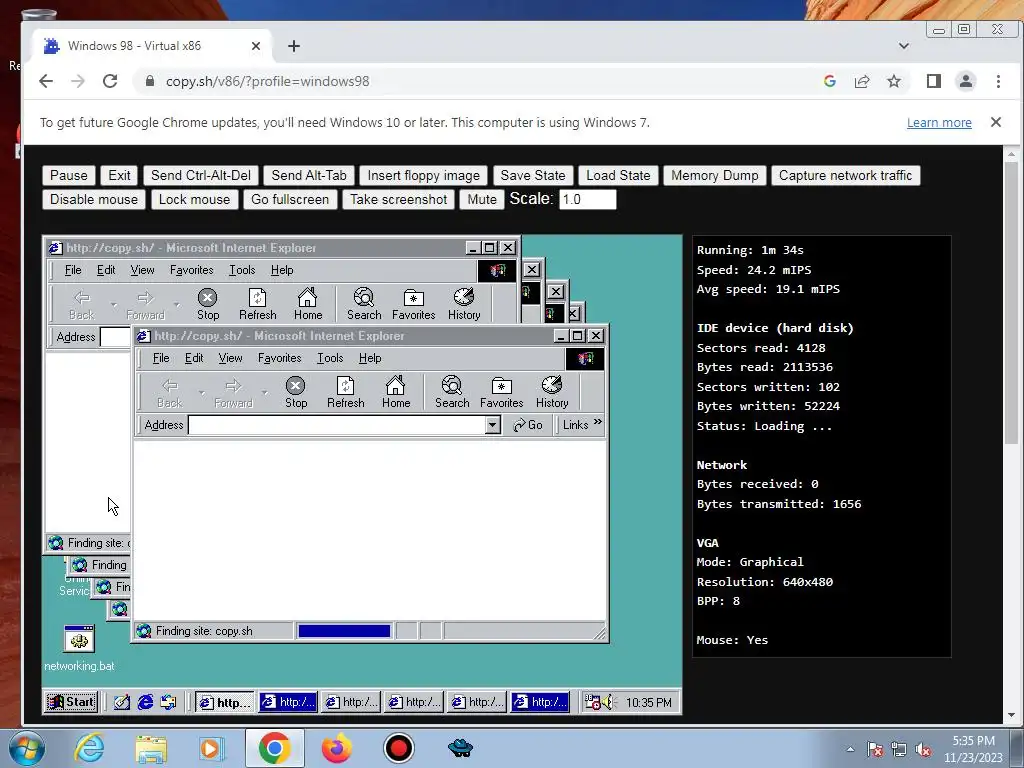Click Refresh in the front Internet Explorer window

coord(345,392)
